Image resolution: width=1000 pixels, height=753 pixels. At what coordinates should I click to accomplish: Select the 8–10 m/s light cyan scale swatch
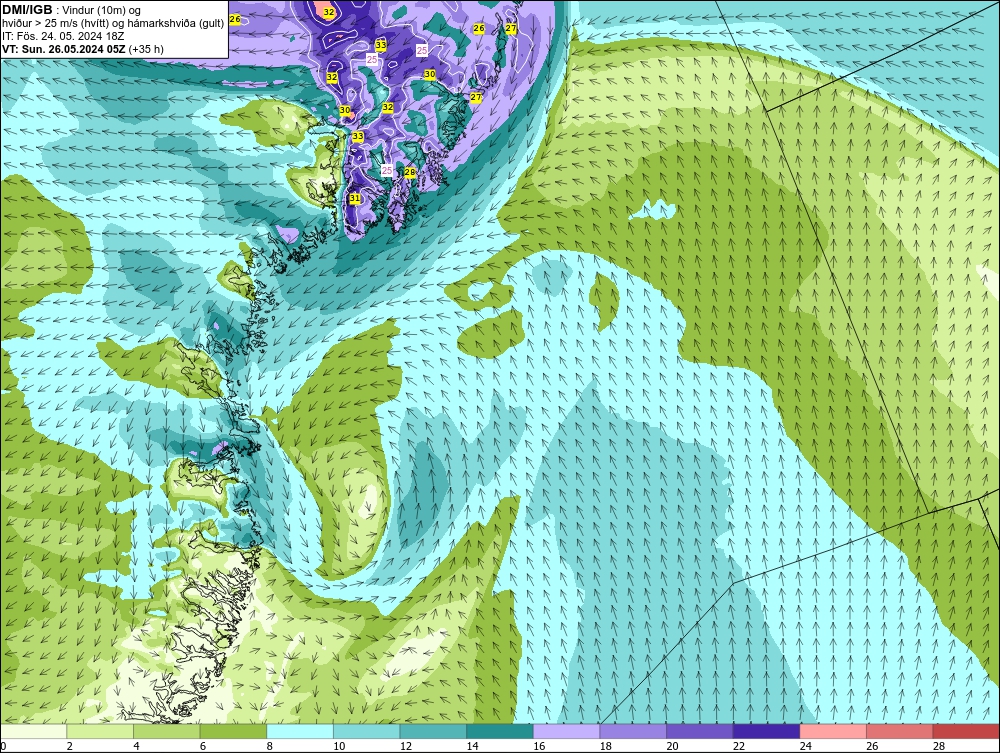click(x=300, y=731)
